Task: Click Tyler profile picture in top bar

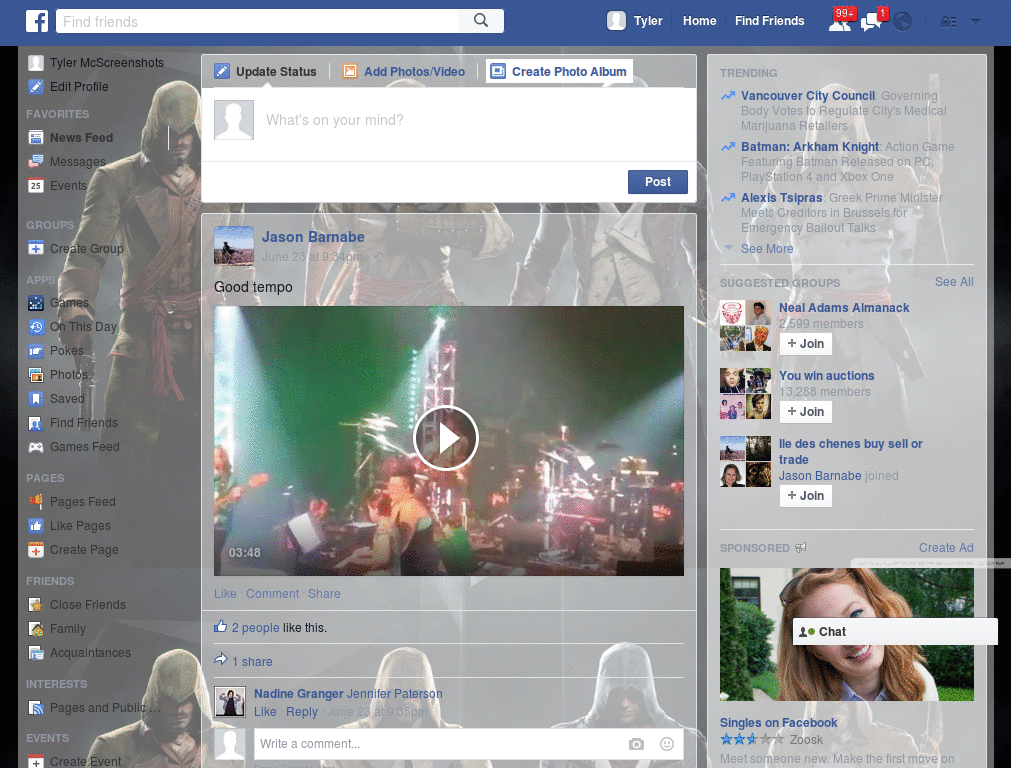Action: pos(616,21)
